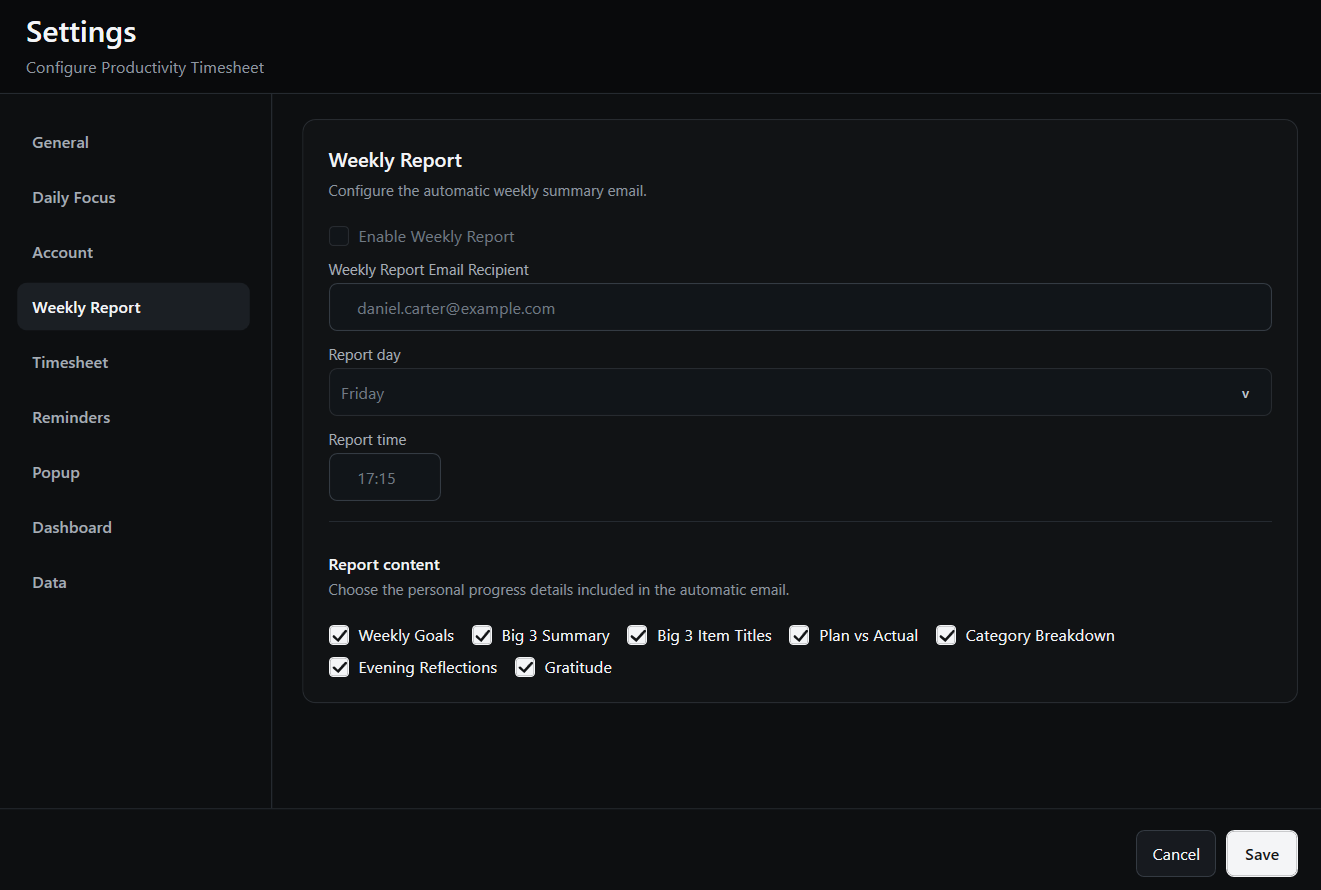Click the Weekly Report Email Recipient field
1321x890 pixels.
click(800, 307)
